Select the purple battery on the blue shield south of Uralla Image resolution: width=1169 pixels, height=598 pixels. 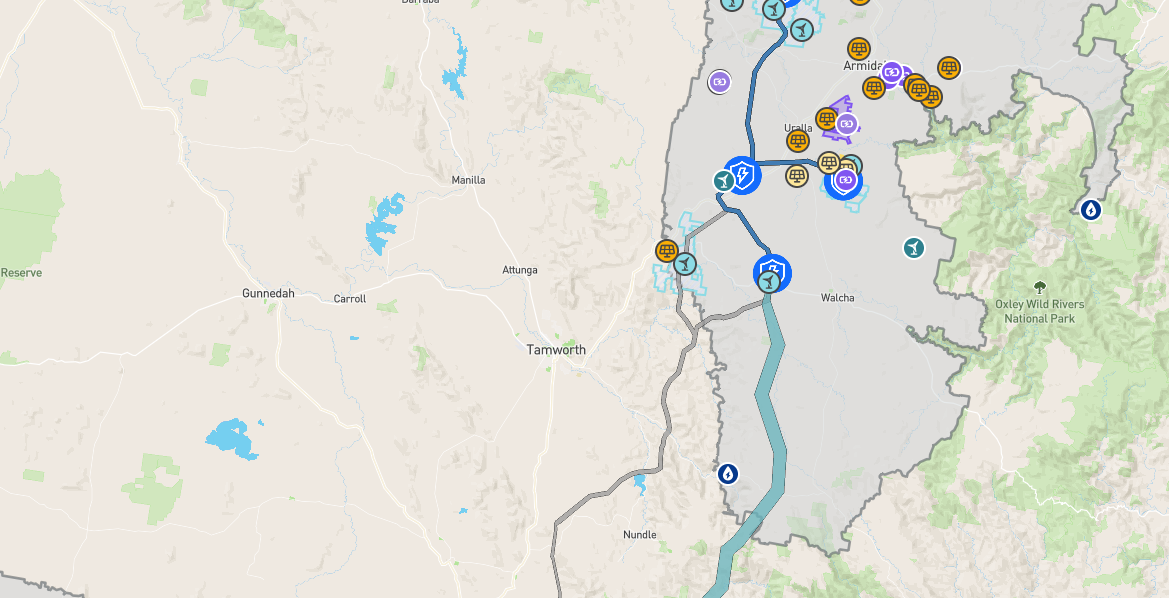point(845,180)
